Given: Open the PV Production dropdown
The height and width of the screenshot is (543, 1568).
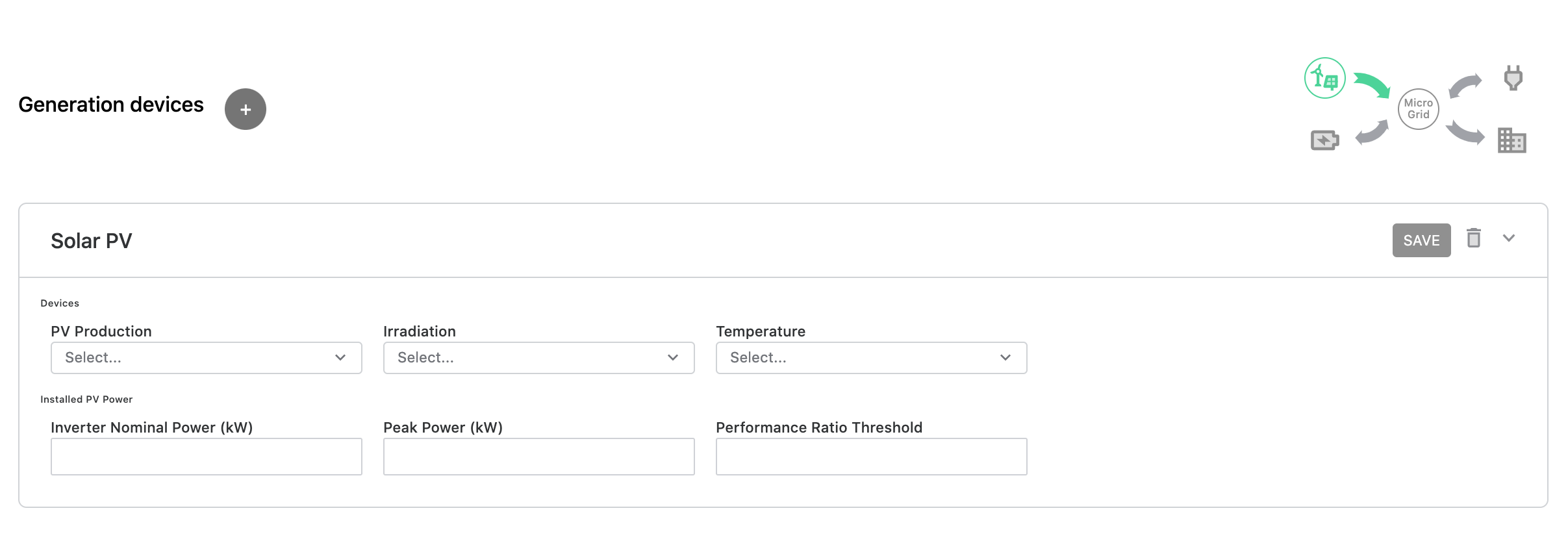Looking at the screenshot, I should pos(207,358).
